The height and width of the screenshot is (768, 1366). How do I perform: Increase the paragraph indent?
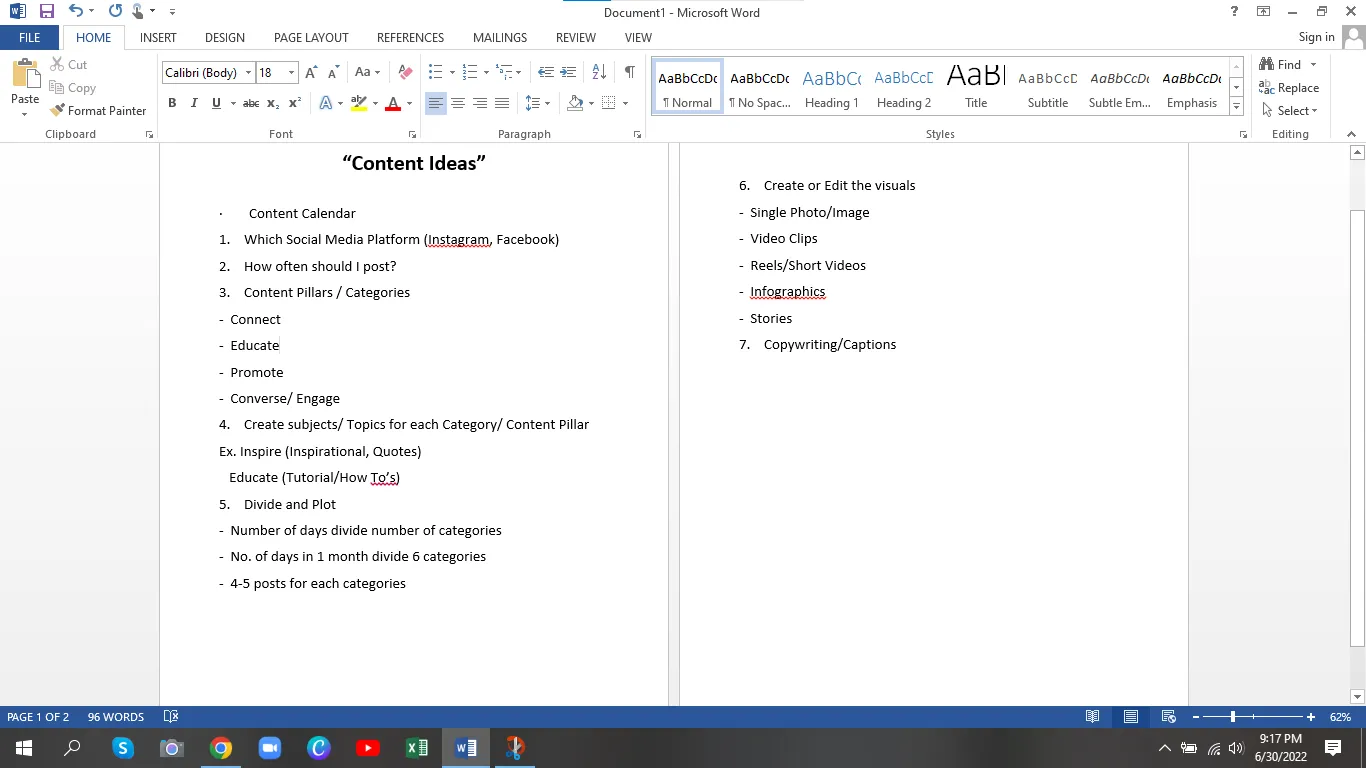tap(568, 72)
